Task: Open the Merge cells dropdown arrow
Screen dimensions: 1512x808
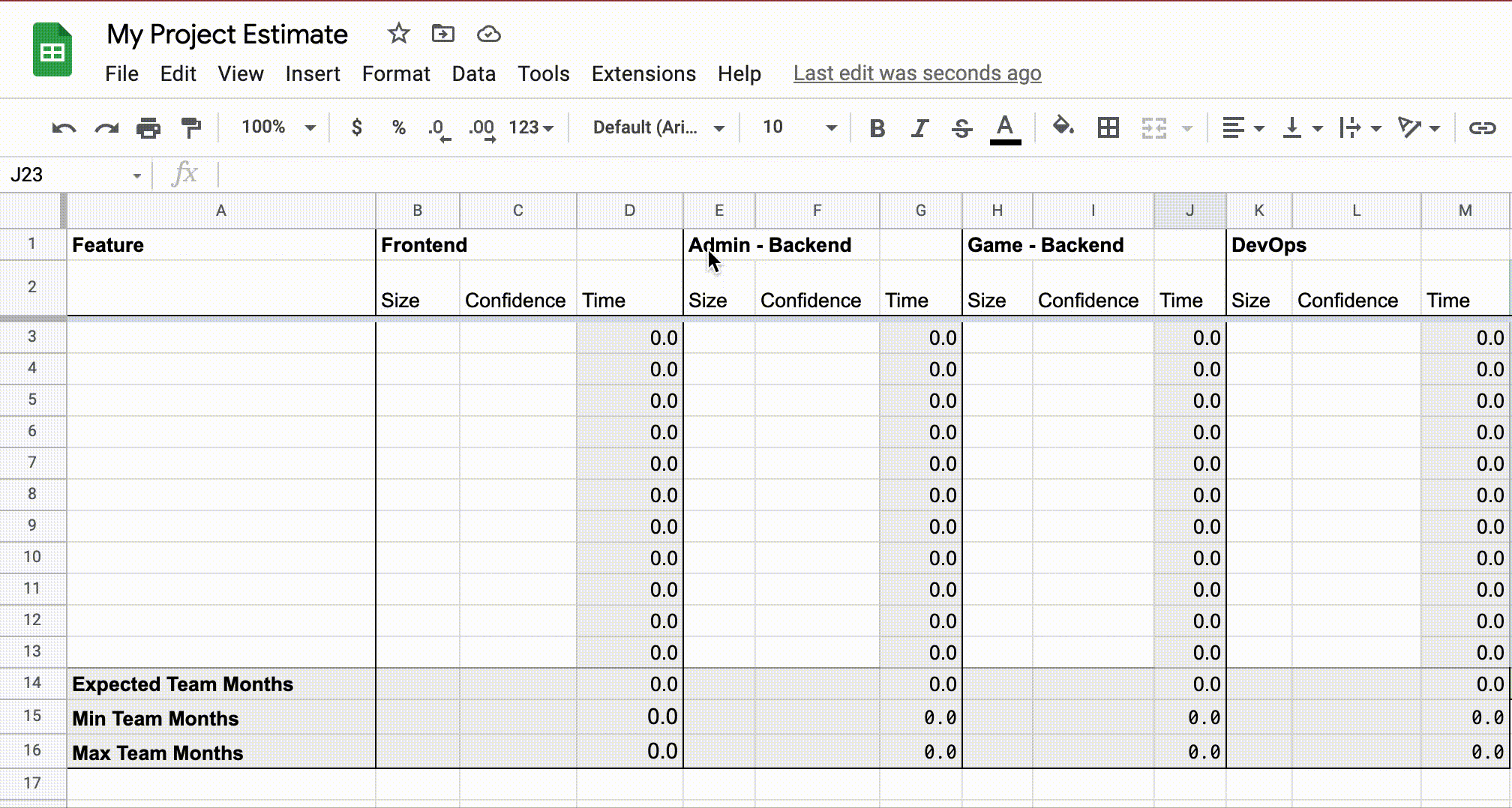Action: coord(1186,129)
